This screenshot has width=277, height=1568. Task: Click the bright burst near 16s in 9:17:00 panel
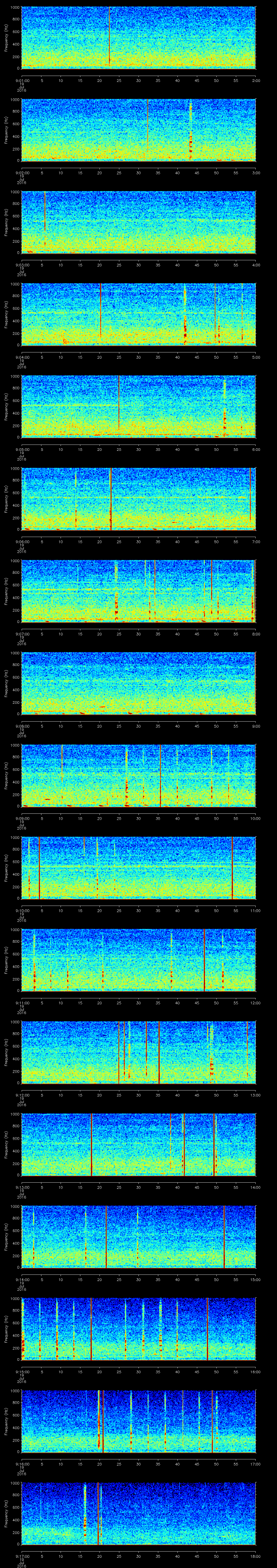85,1513
